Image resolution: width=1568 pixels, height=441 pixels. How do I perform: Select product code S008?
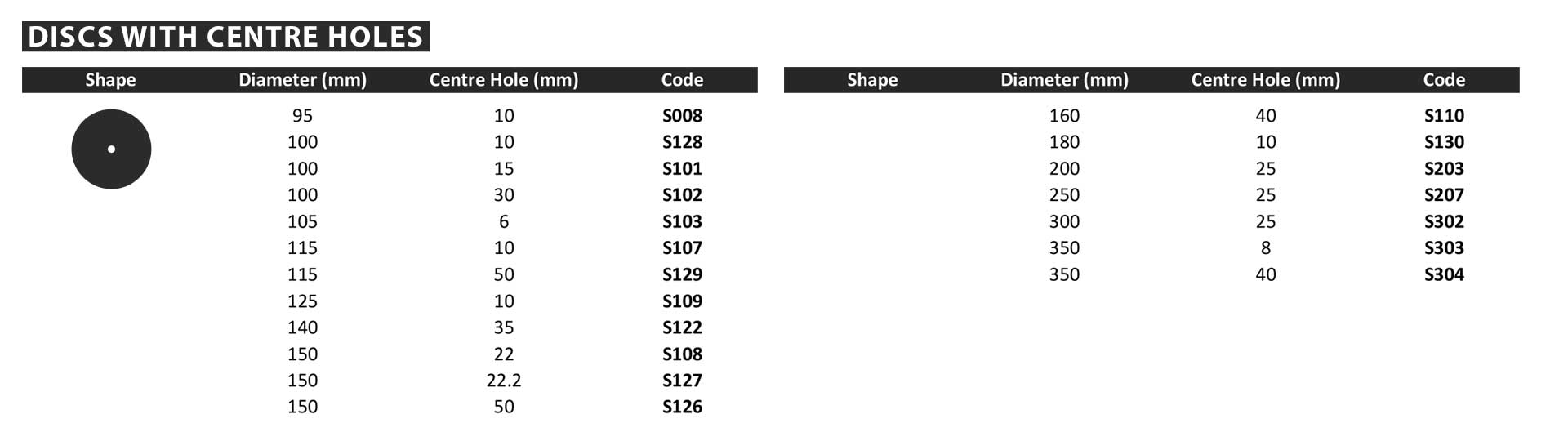(x=682, y=116)
